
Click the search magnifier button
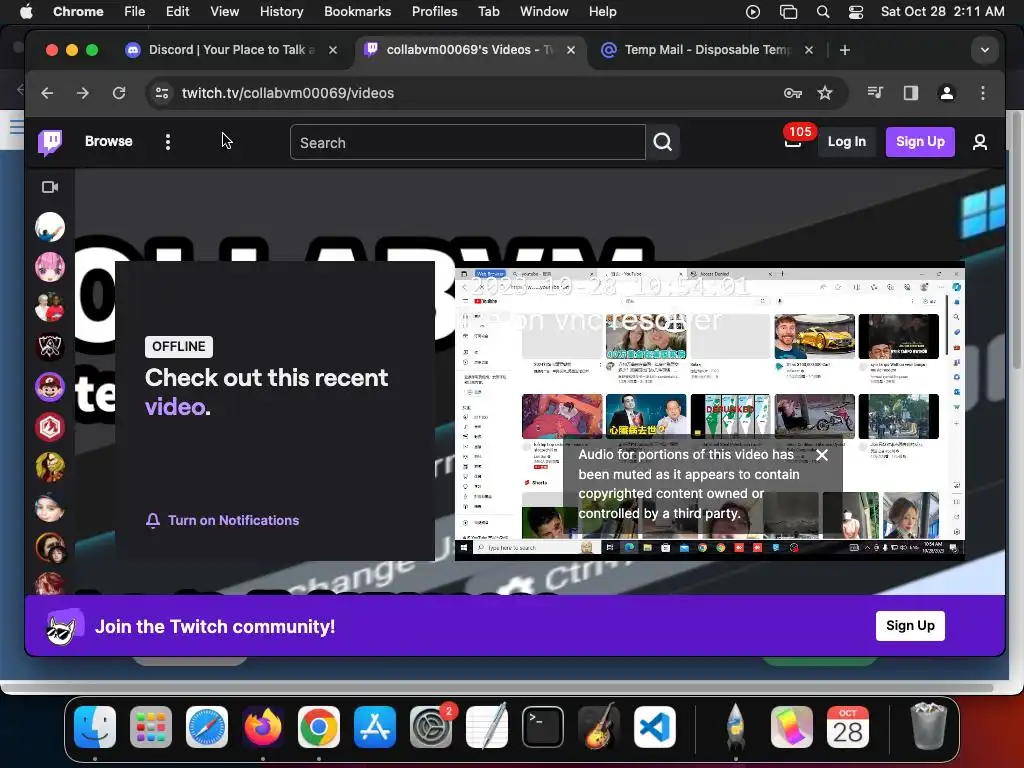(x=663, y=142)
